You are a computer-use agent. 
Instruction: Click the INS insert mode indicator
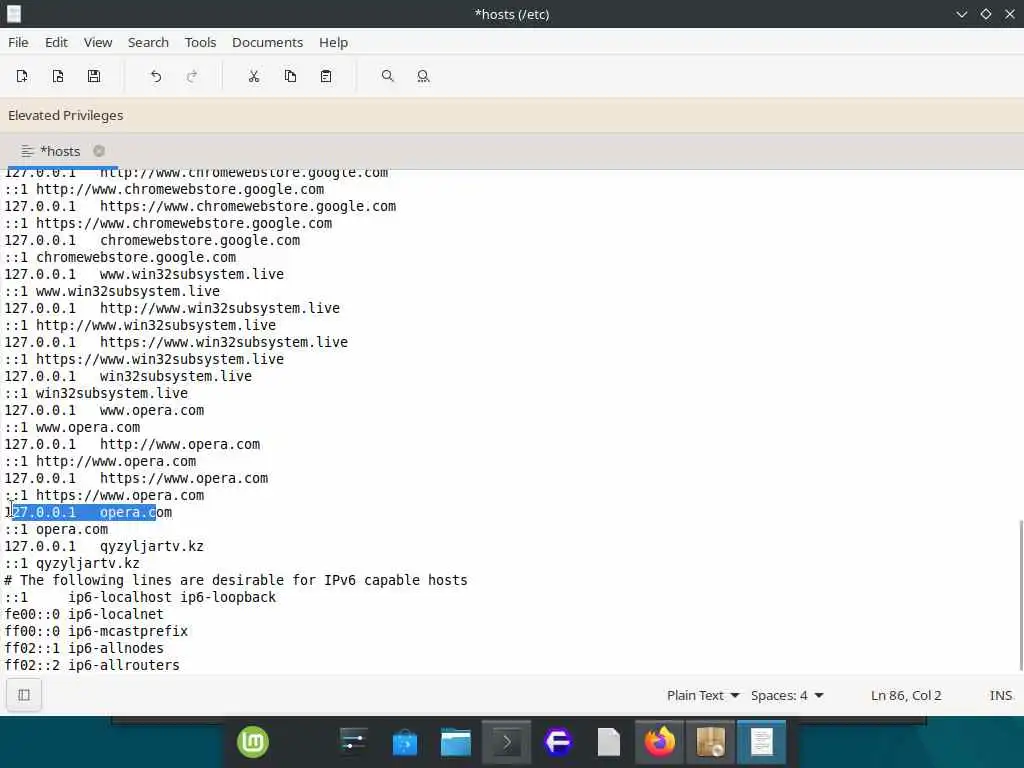tap(1000, 696)
